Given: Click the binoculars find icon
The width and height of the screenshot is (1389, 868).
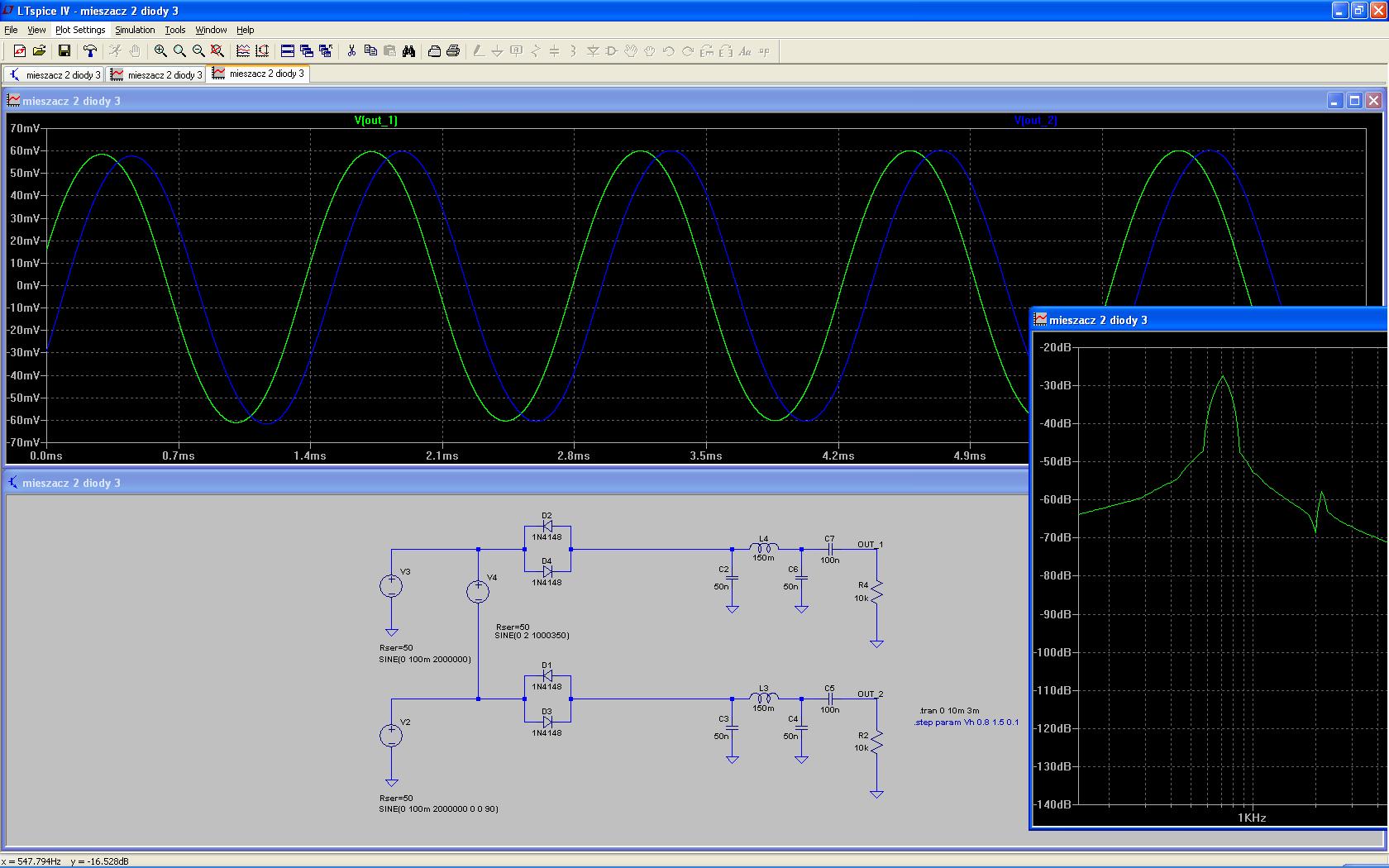Looking at the screenshot, I should [408, 51].
